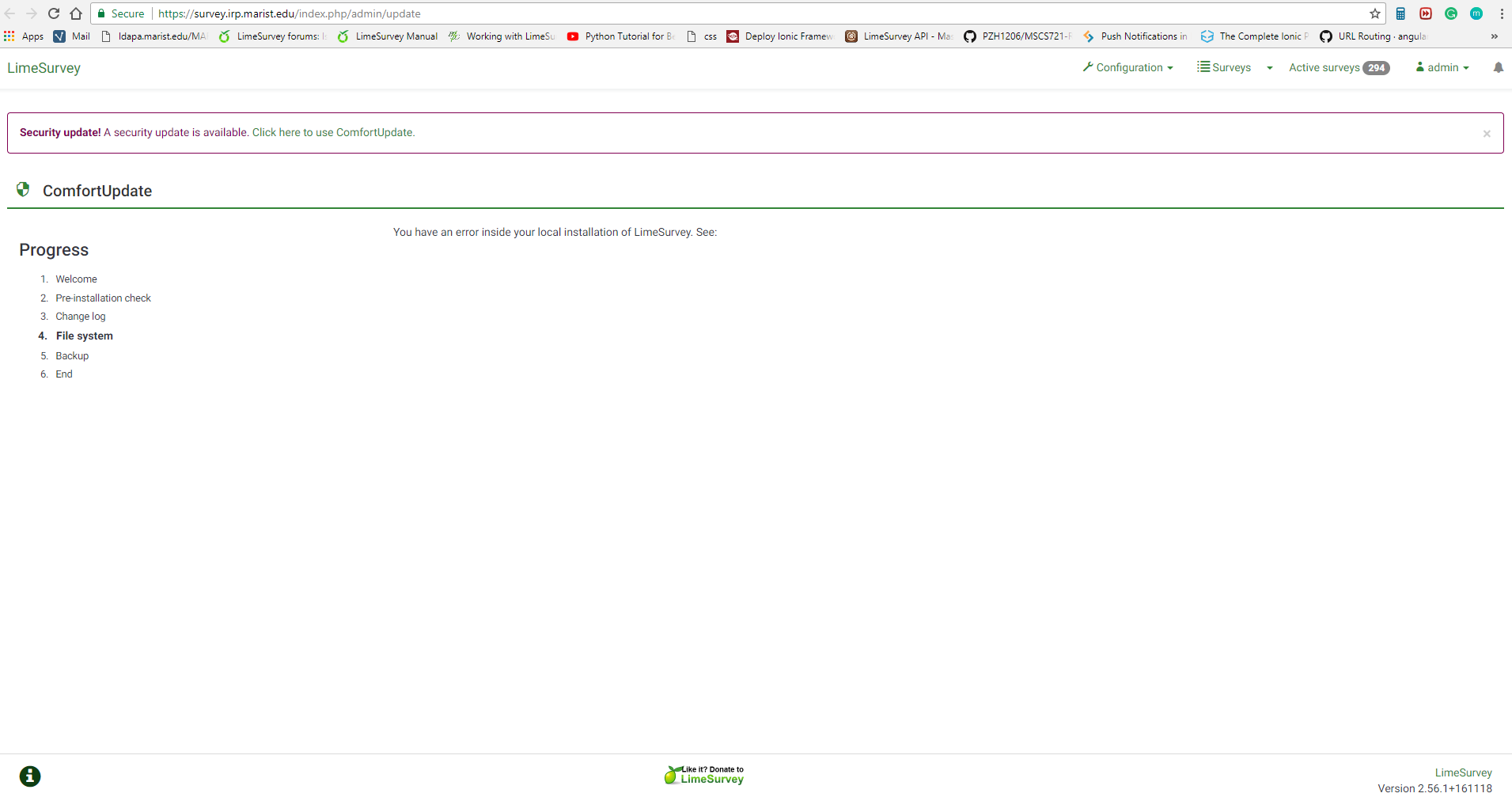
Task: Click the Secure padlock site info
Action: click(120, 13)
